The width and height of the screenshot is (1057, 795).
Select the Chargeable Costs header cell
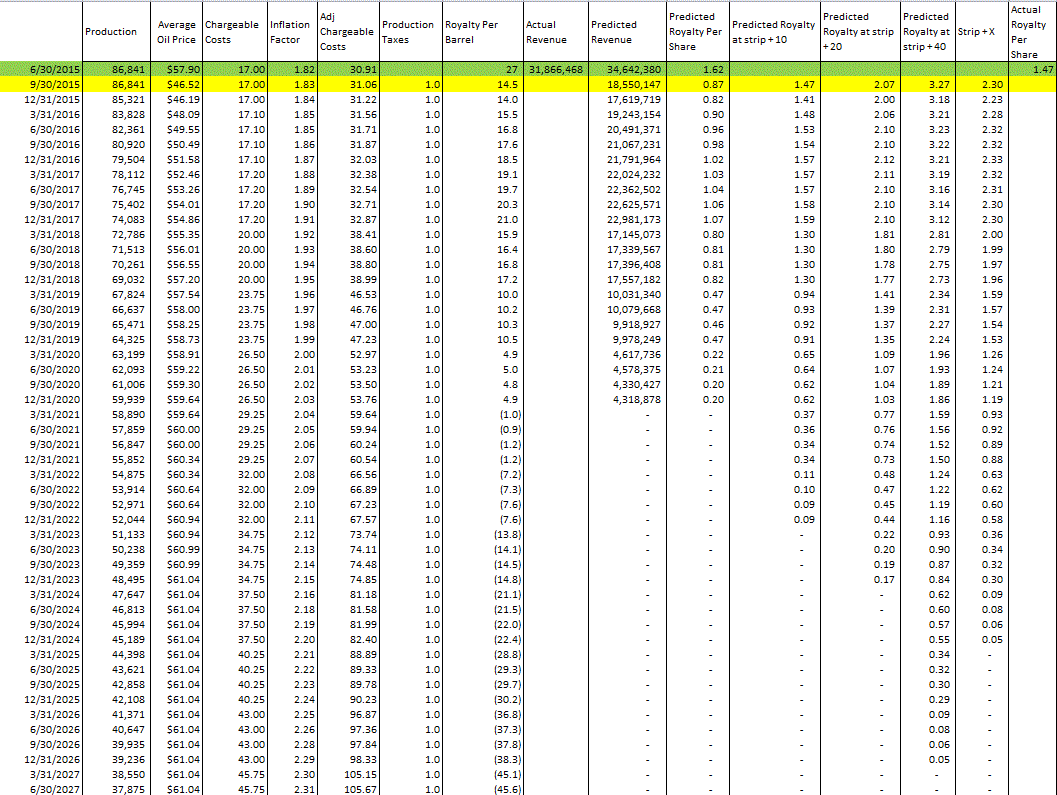(x=231, y=30)
